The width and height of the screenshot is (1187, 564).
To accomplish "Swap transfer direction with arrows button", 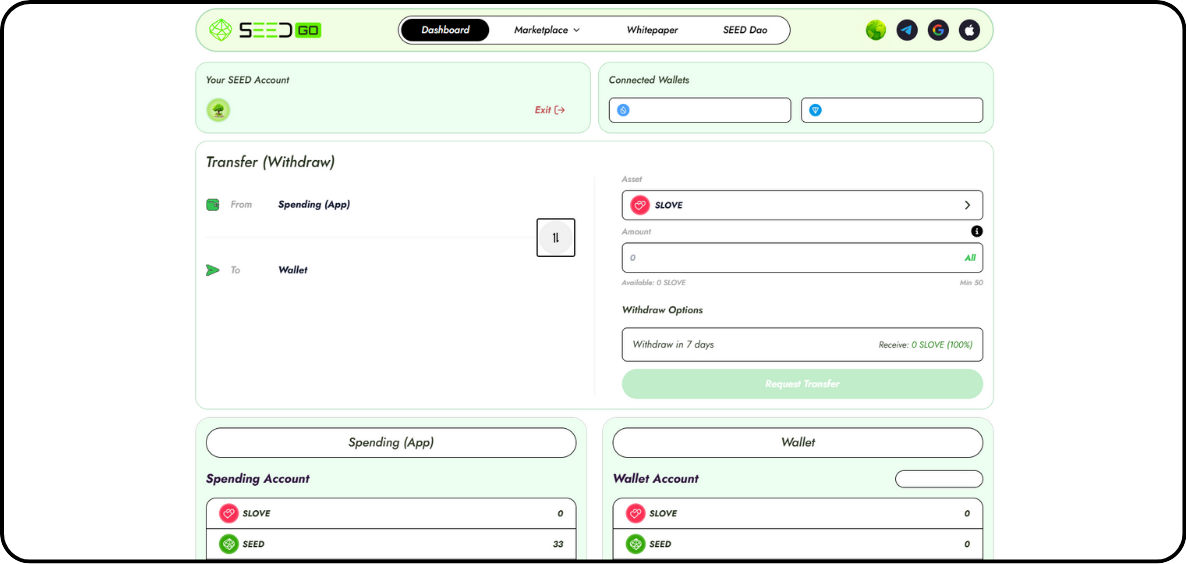I will (x=556, y=237).
